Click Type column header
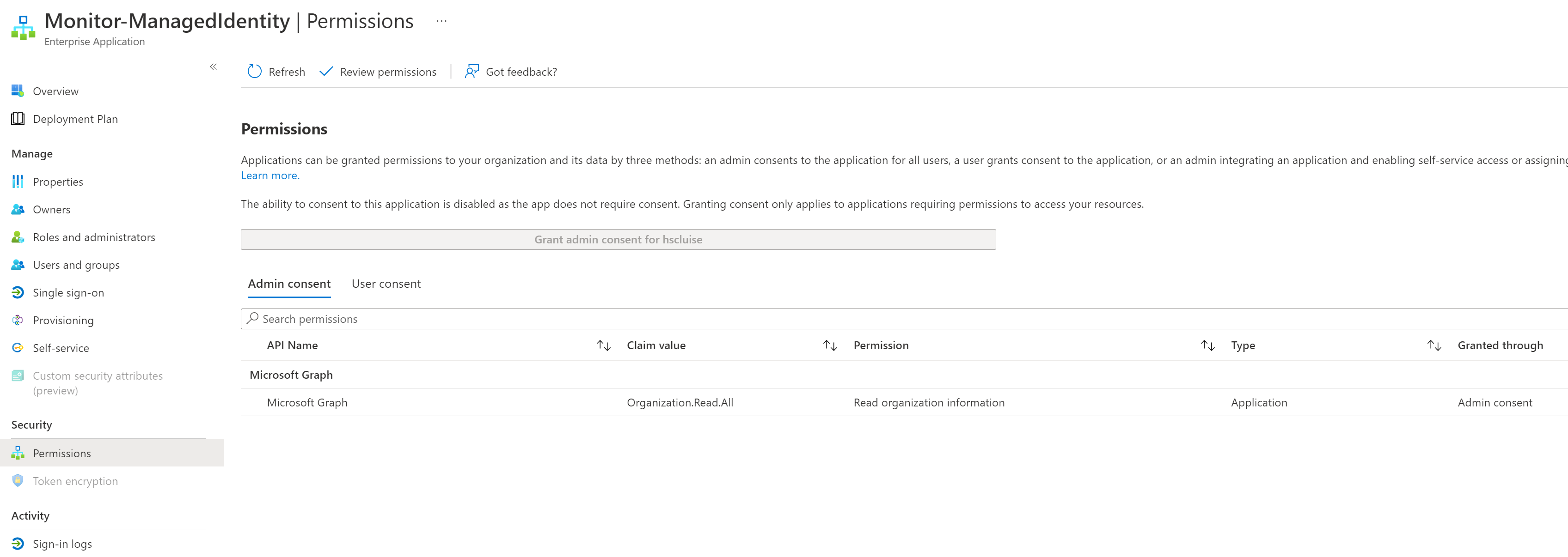 (x=1243, y=345)
